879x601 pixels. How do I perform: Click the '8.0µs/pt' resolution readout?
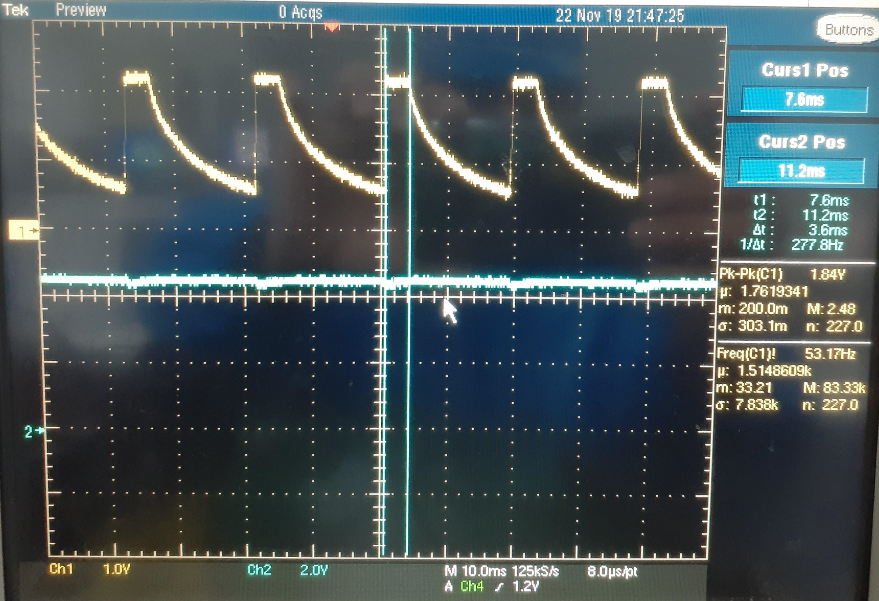[x=613, y=572]
